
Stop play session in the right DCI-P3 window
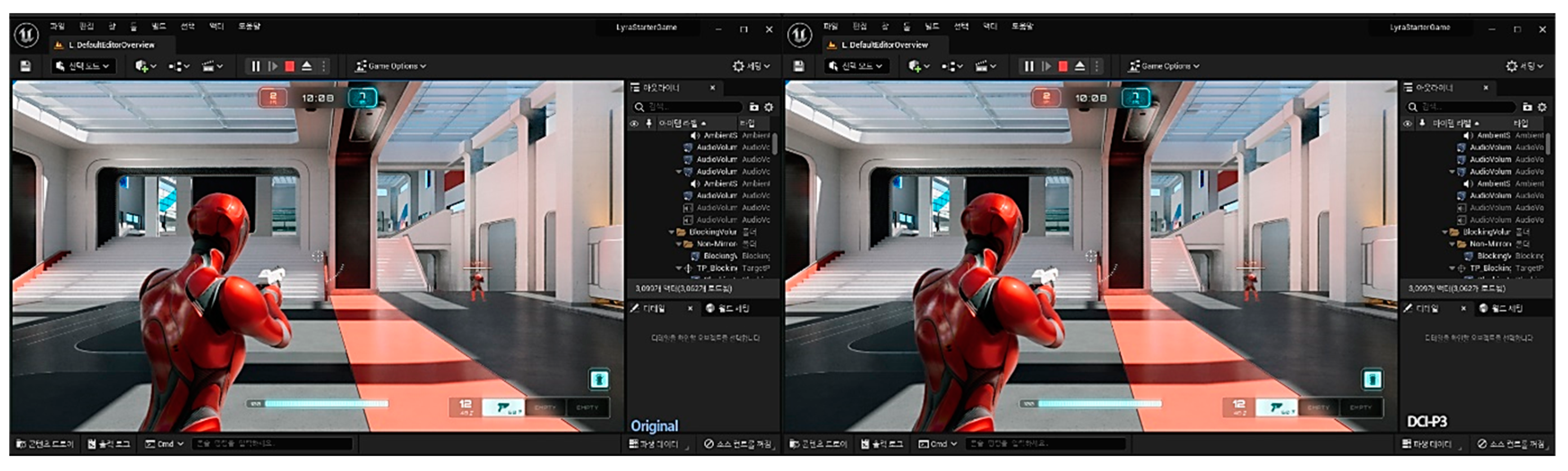[x=1063, y=66]
